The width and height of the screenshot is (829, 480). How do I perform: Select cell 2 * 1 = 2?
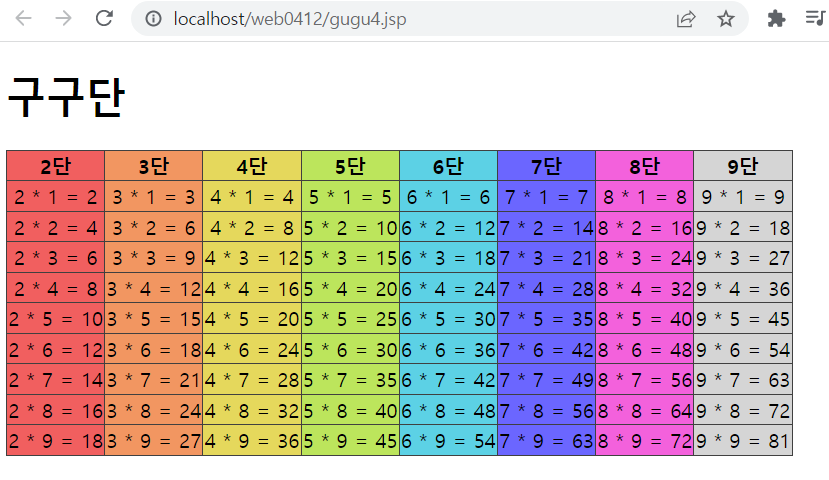click(x=56, y=197)
